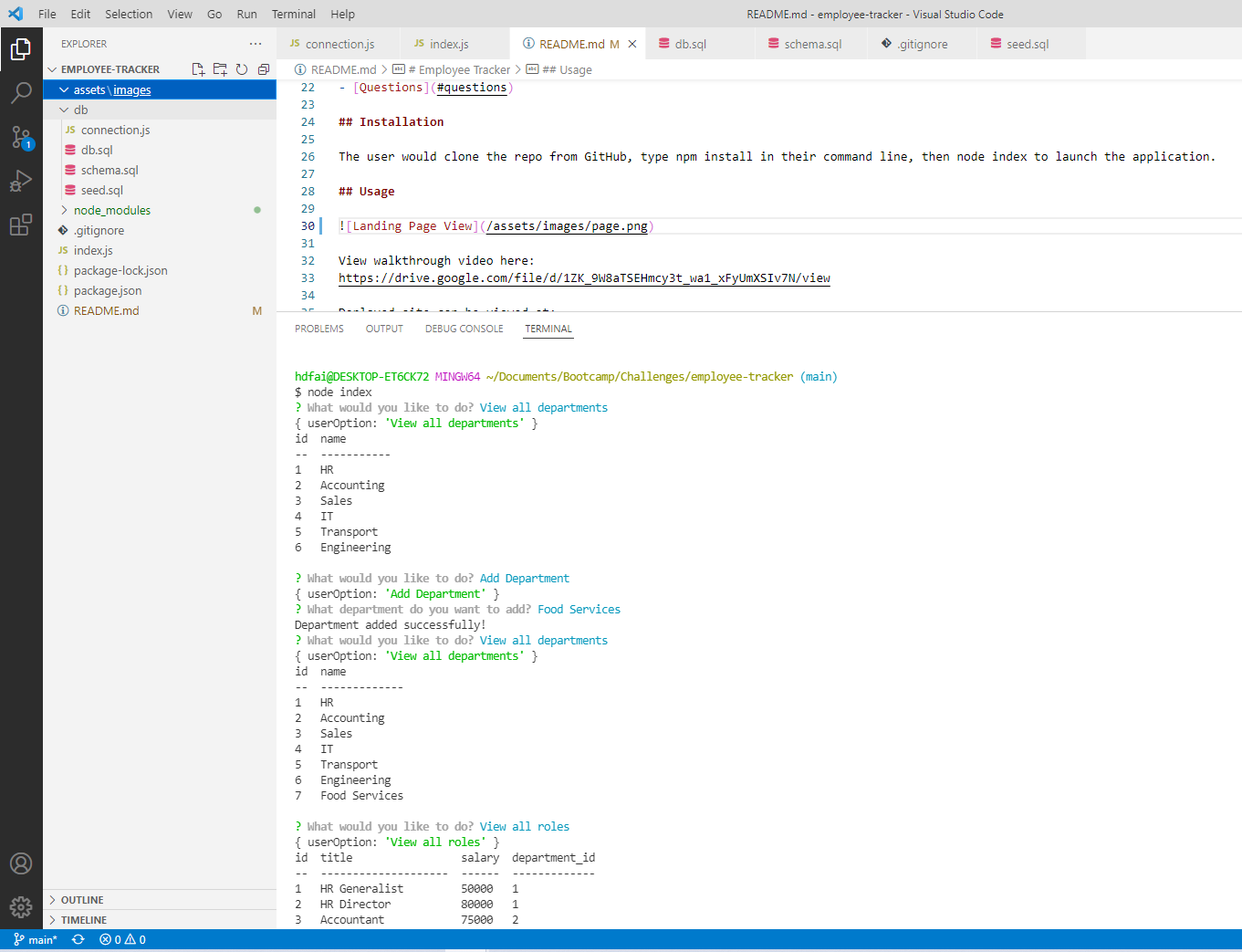Open the Search view in activity bar
This screenshot has height=952, width=1242.
click(21, 92)
